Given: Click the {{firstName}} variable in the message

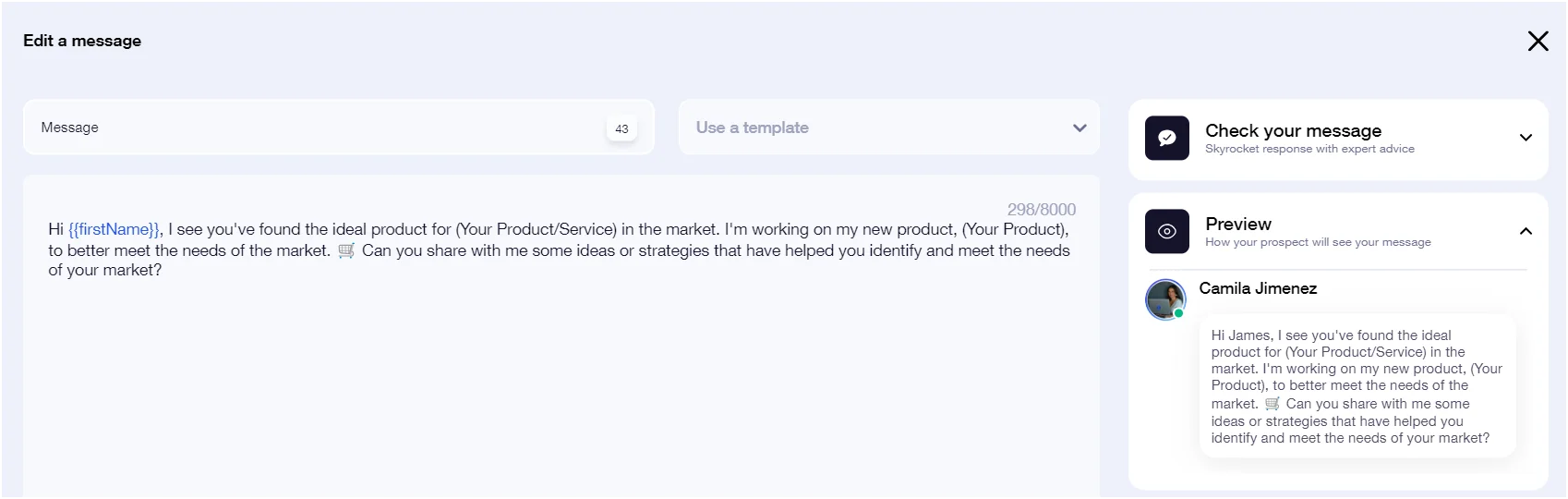Looking at the screenshot, I should click(115, 229).
